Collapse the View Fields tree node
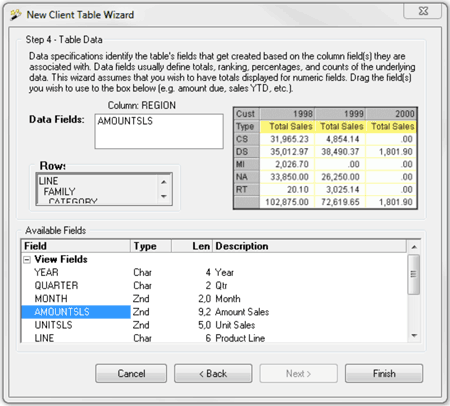450x406 pixels. click(27, 260)
